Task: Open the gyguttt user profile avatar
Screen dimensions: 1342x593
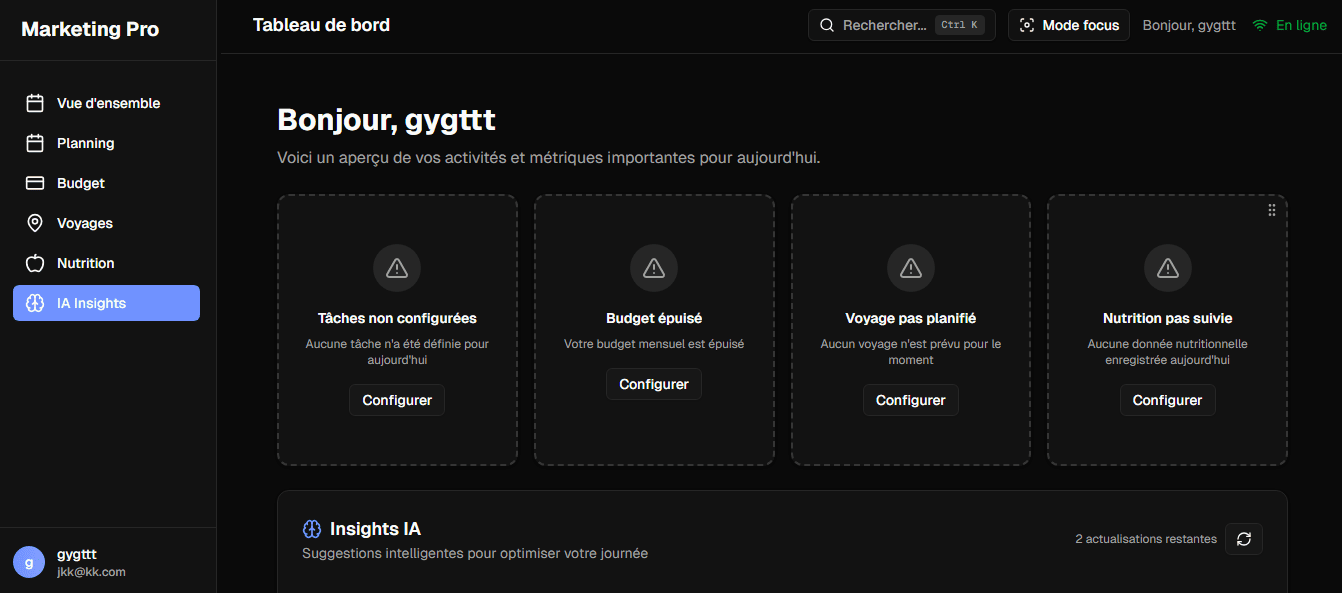Action: point(28,561)
